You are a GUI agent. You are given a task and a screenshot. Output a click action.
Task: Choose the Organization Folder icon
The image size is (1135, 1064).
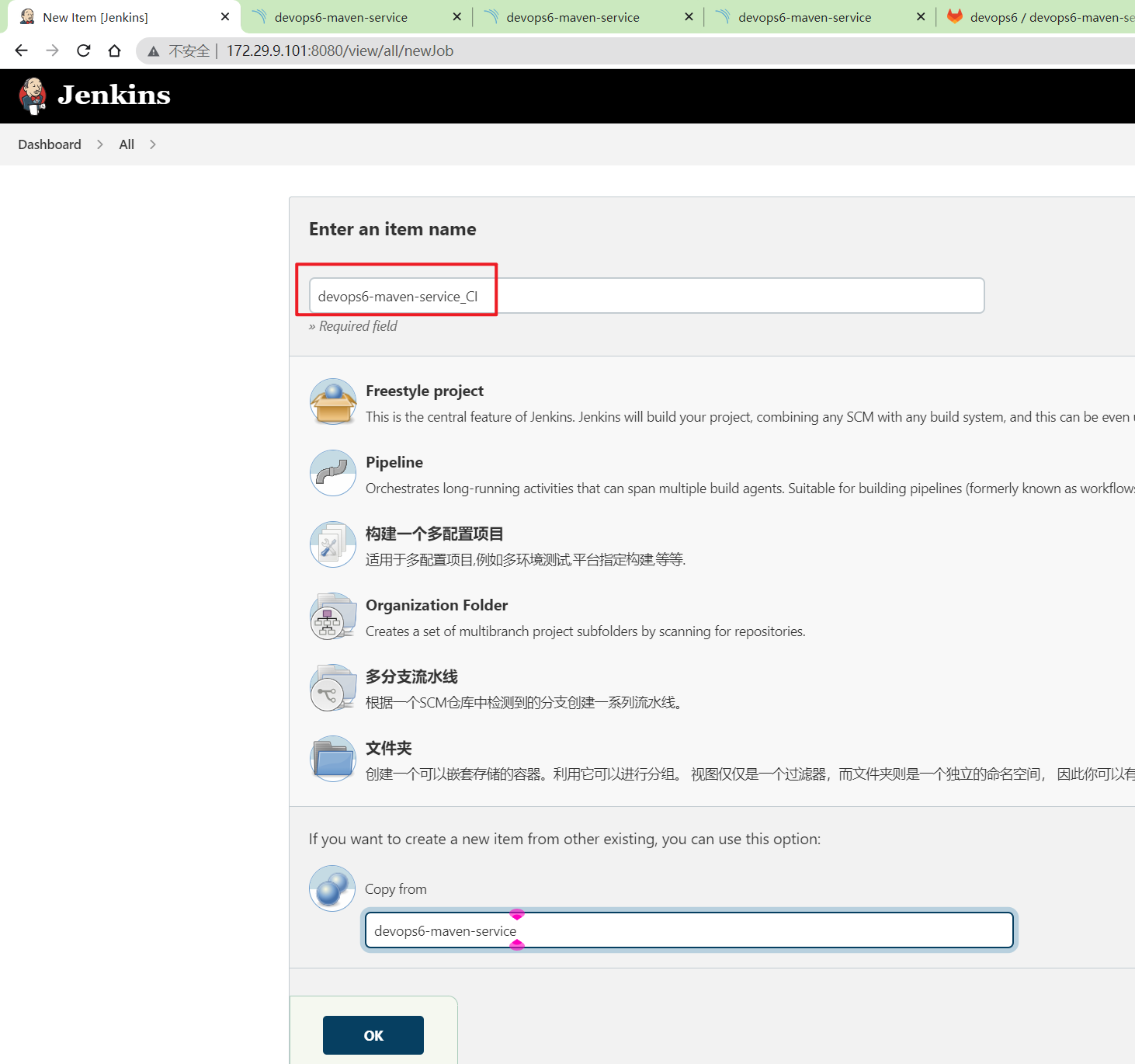333,616
